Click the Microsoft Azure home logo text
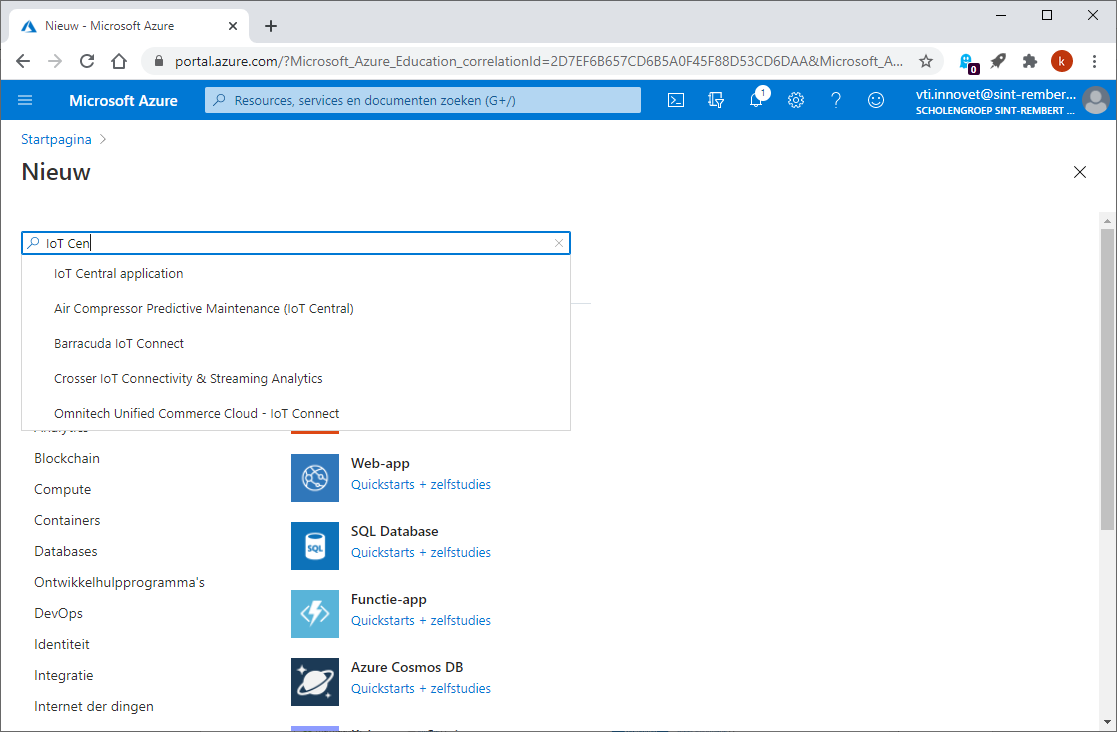This screenshot has width=1117, height=732. (x=123, y=100)
